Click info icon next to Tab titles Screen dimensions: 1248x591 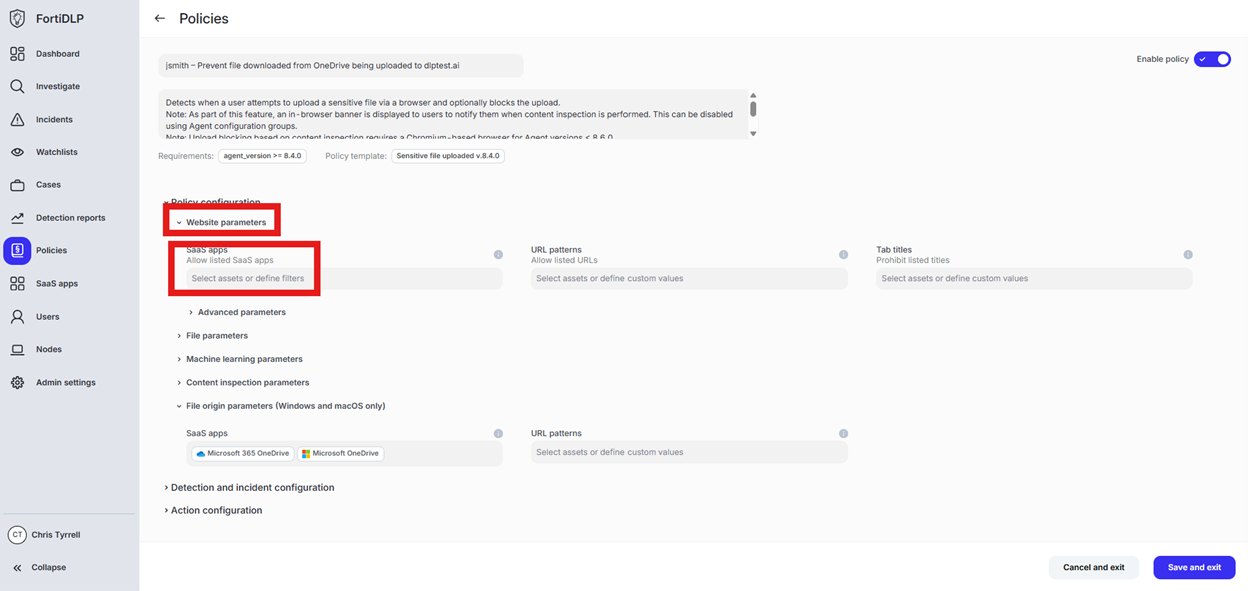pyautogui.click(x=1188, y=255)
